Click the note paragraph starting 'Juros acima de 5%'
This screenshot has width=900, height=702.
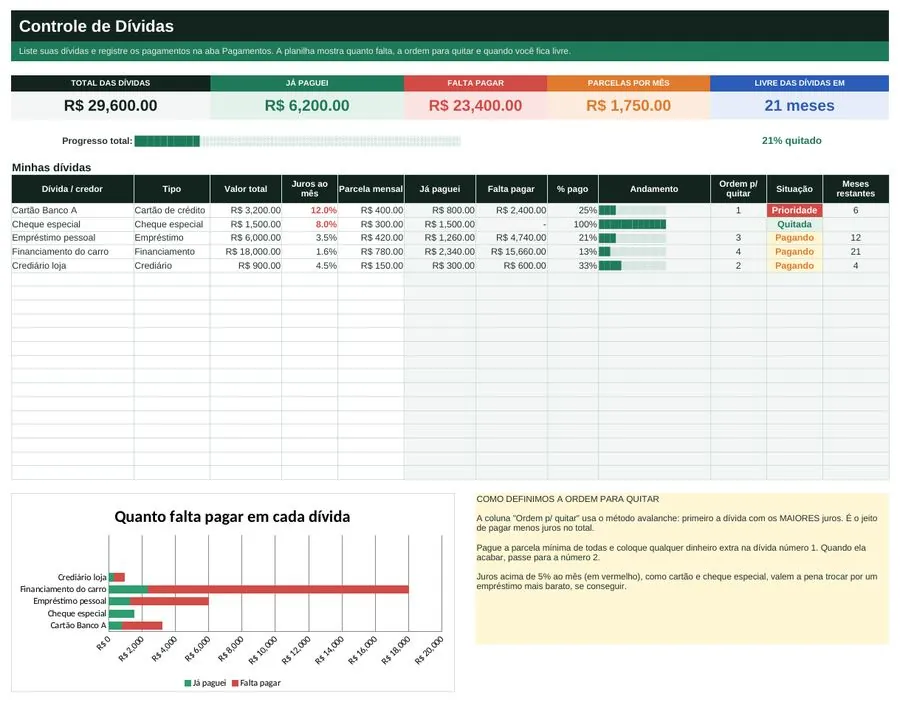tap(677, 581)
